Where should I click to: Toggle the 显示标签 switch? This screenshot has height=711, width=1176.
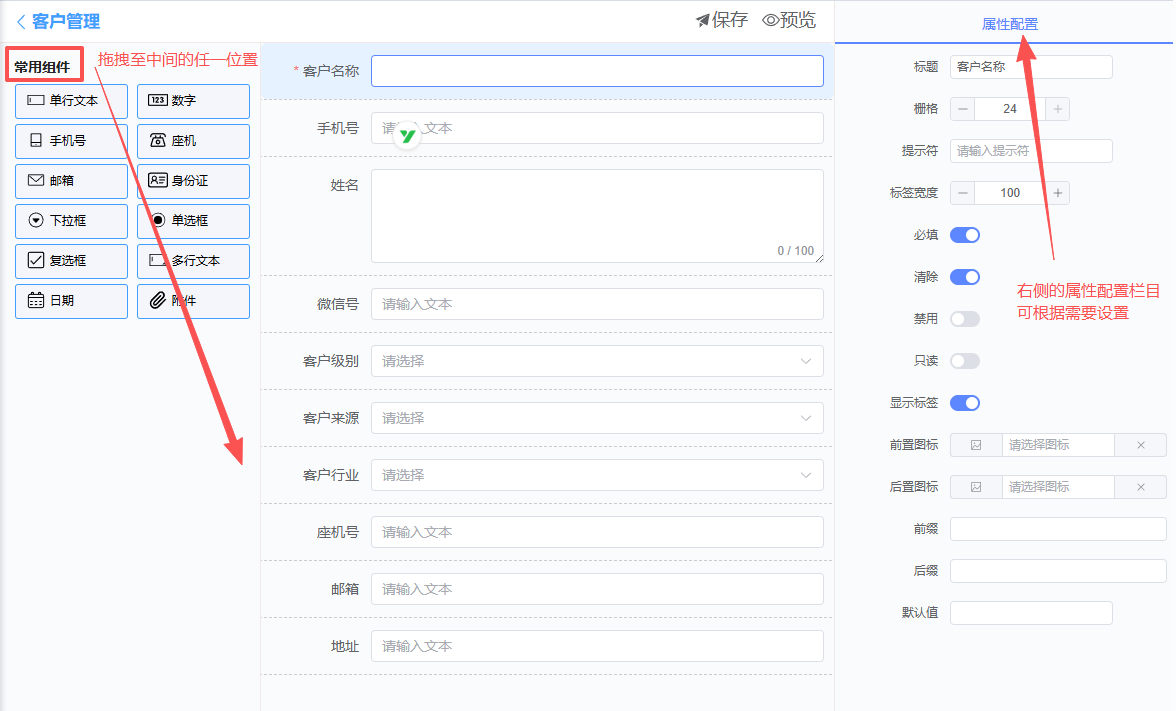965,403
